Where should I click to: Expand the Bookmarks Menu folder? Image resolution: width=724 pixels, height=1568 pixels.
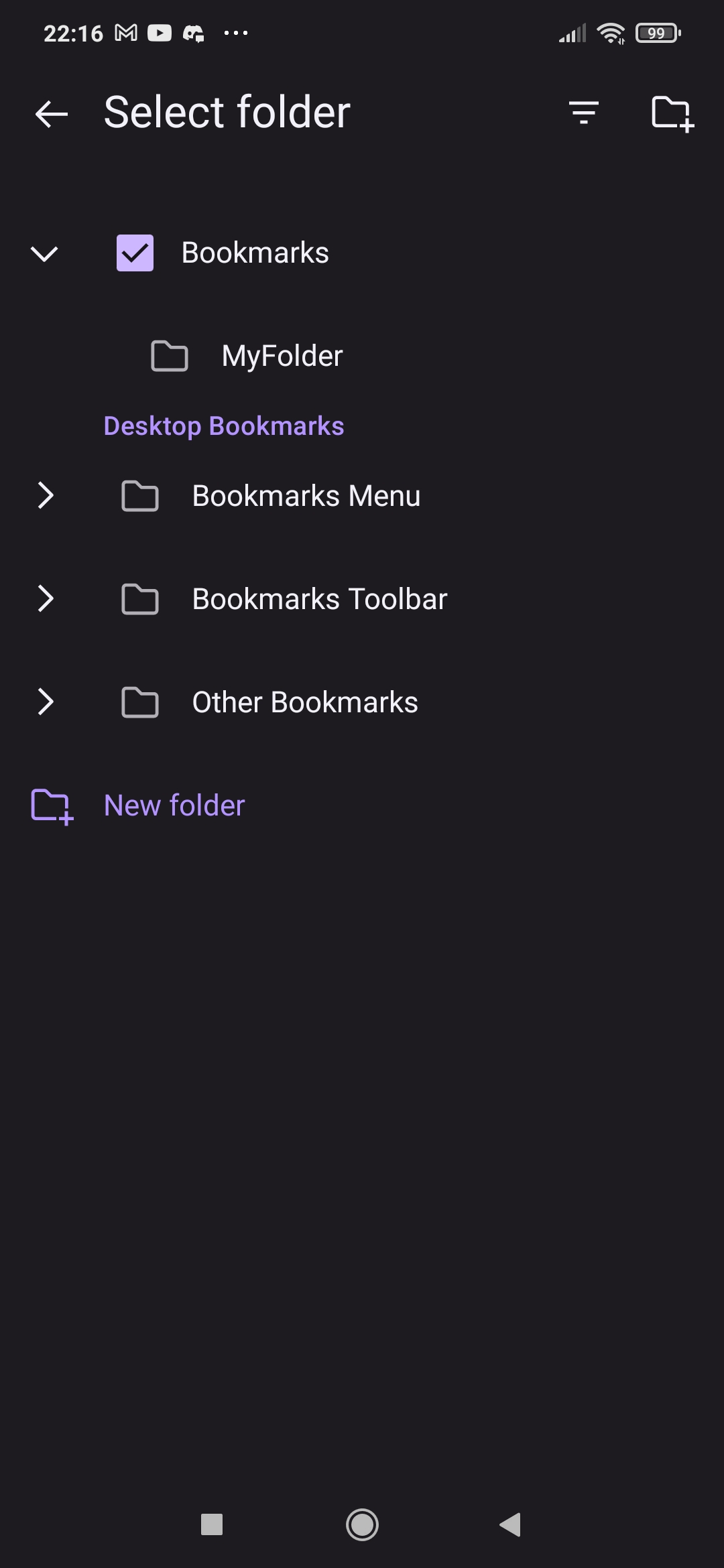click(46, 496)
